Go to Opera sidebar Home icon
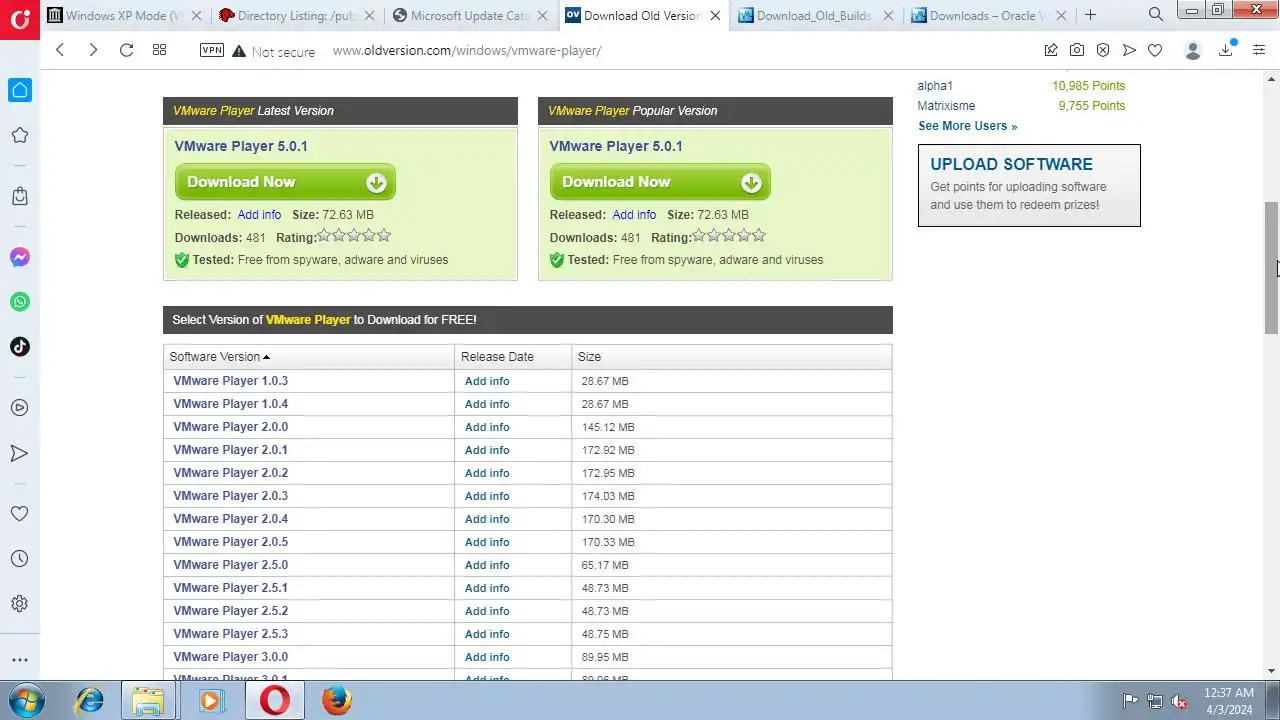The image size is (1280, 720). tap(19, 90)
